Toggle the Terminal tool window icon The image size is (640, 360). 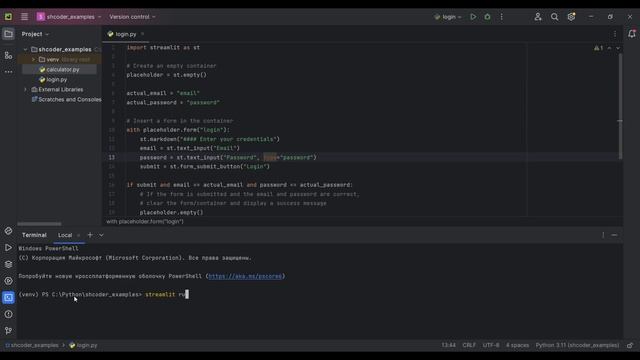(x=8, y=298)
